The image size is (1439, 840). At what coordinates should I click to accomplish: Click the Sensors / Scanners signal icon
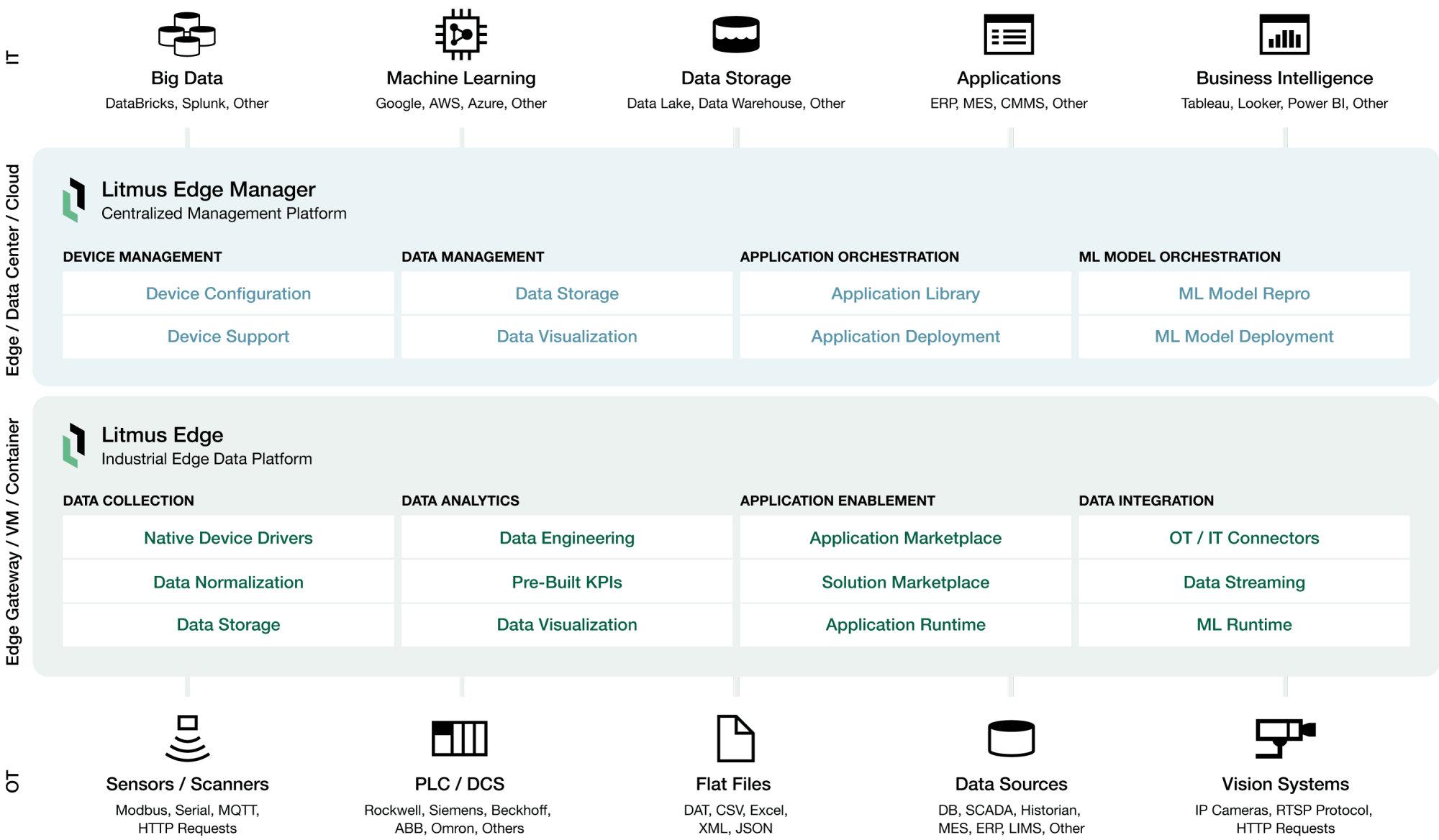pyautogui.click(x=187, y=739)
